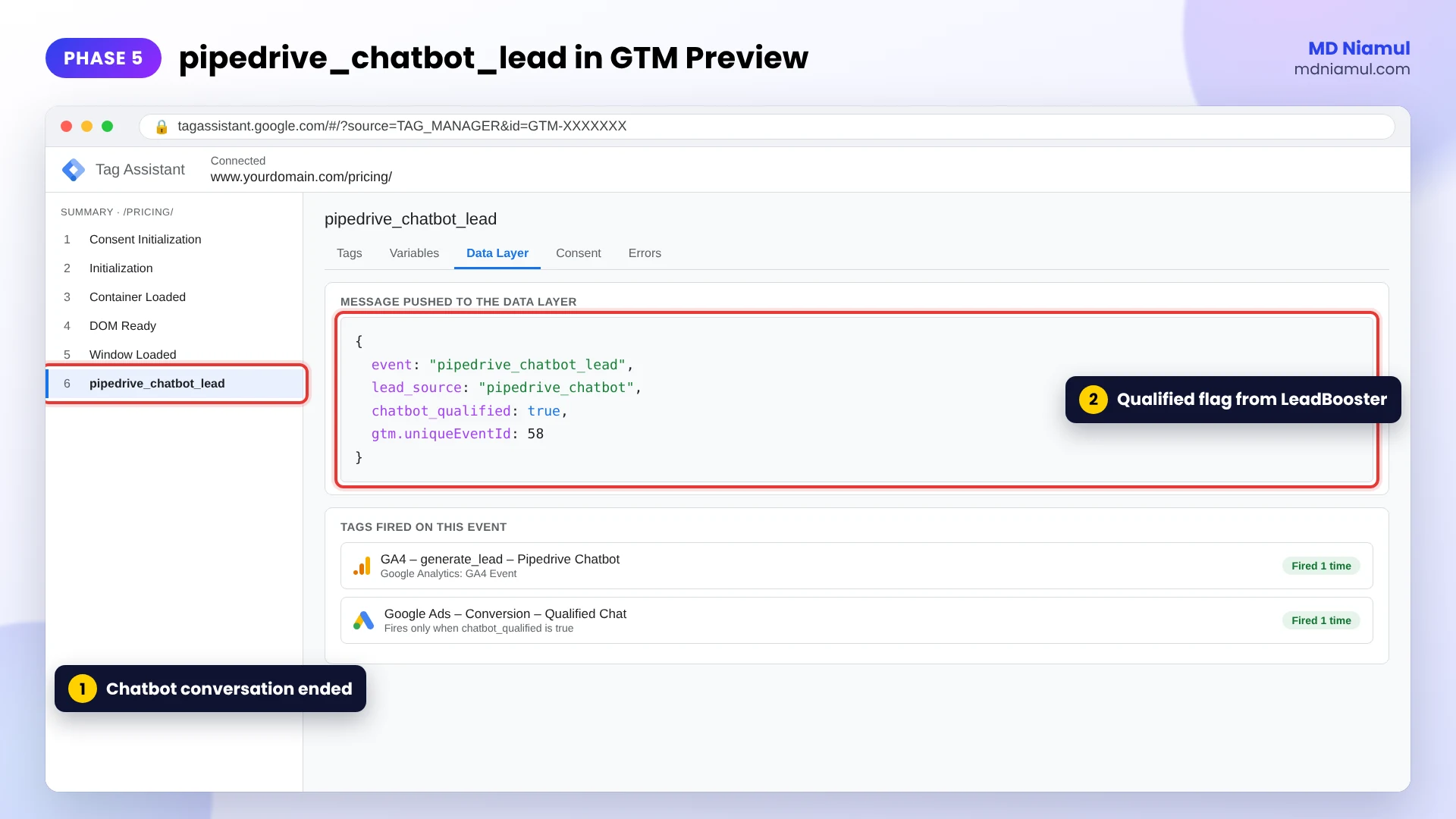Select the Window Loaded event

(x=174, y=355)
